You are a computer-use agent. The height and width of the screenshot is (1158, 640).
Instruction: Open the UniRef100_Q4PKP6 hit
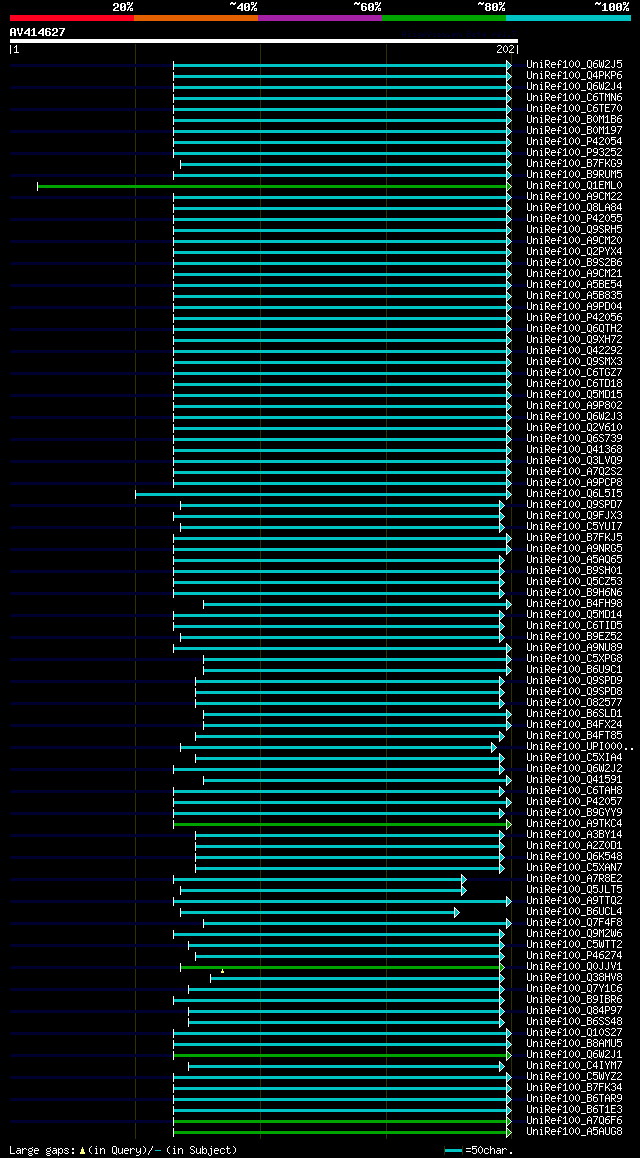click(x=574, y=76)
